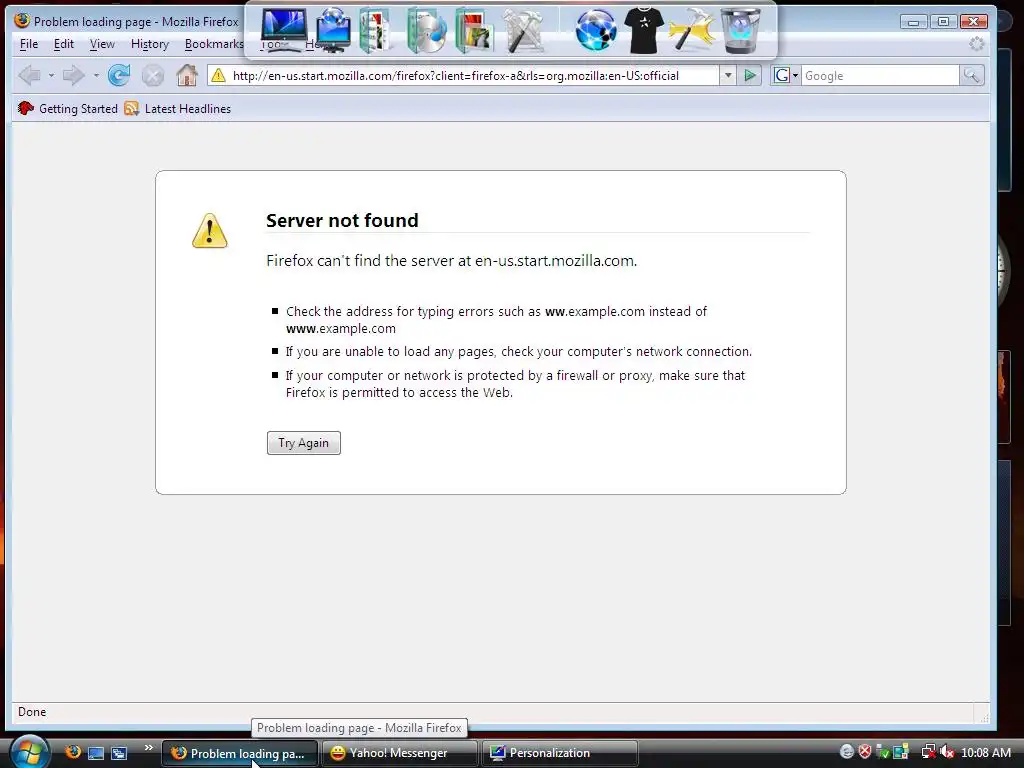Open the File menu
The width and height of the screenshot is (1024, 768).
pyautogui.click(x=29, y=44)
